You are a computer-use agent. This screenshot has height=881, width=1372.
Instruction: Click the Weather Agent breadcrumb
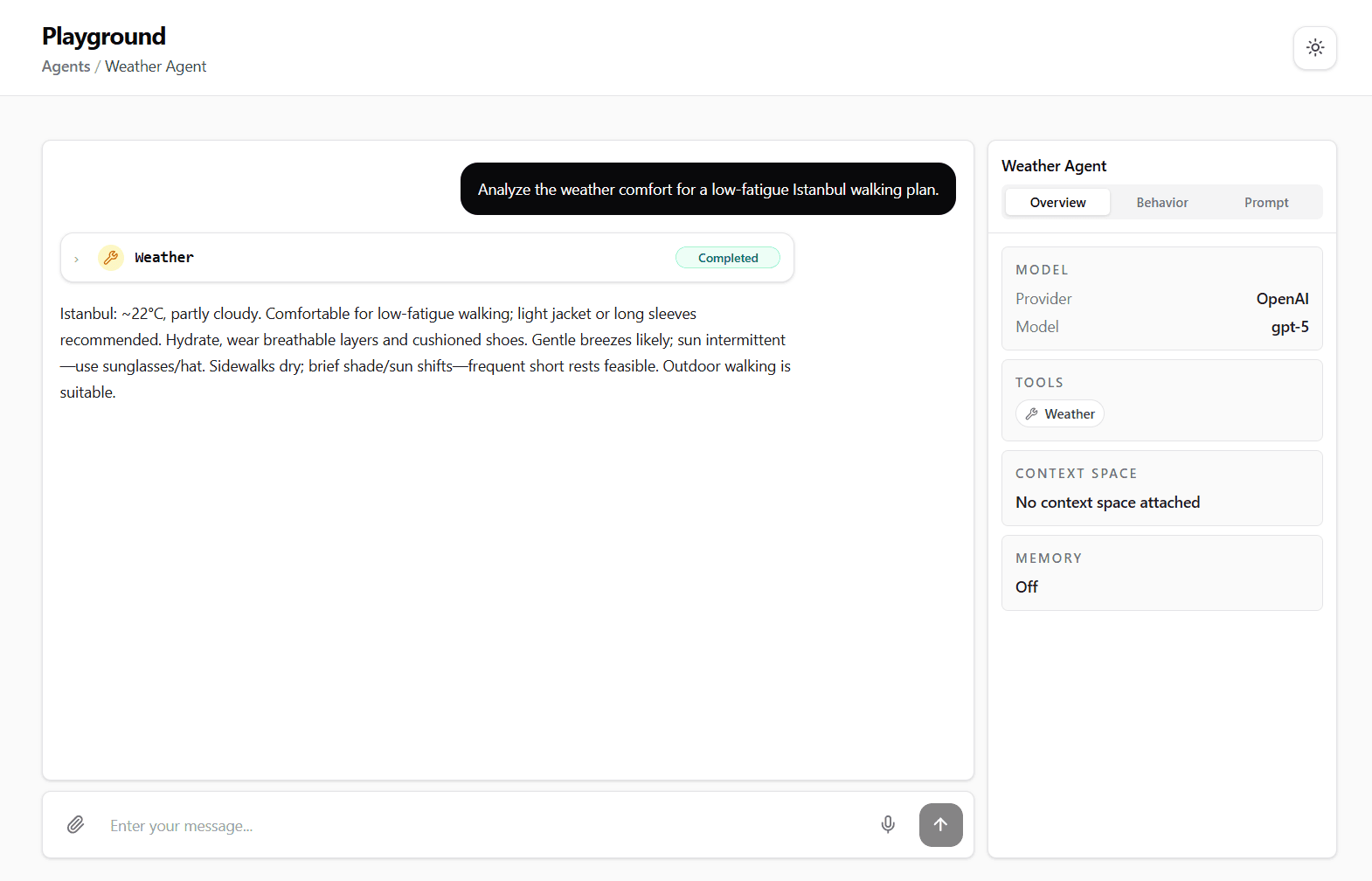[x=156, y=66]
